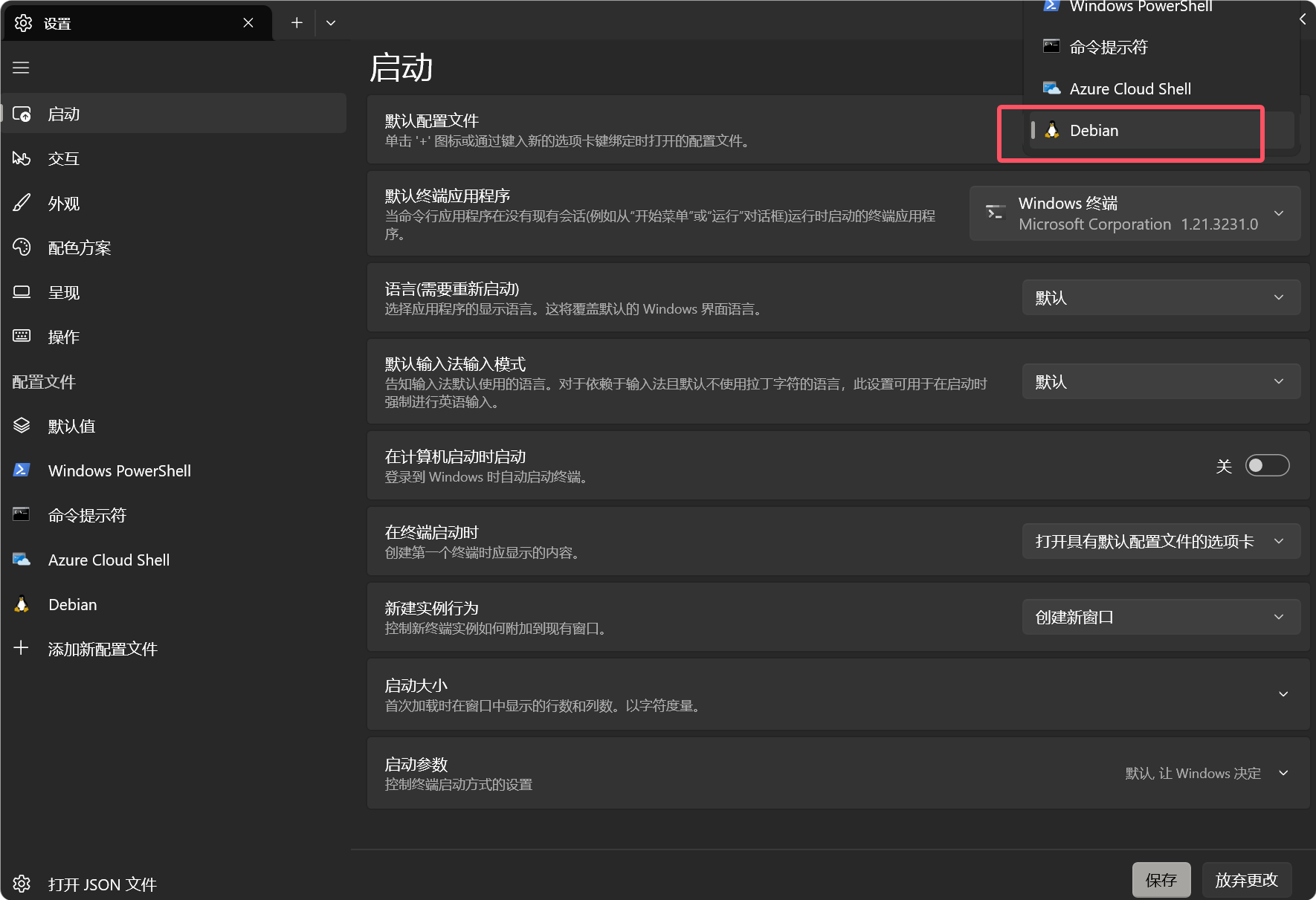Image resolution: width=1316 pixels, height=900 pixels.
Task: Select the Azure Cloud Shell profile
Action: pos(109,559)
